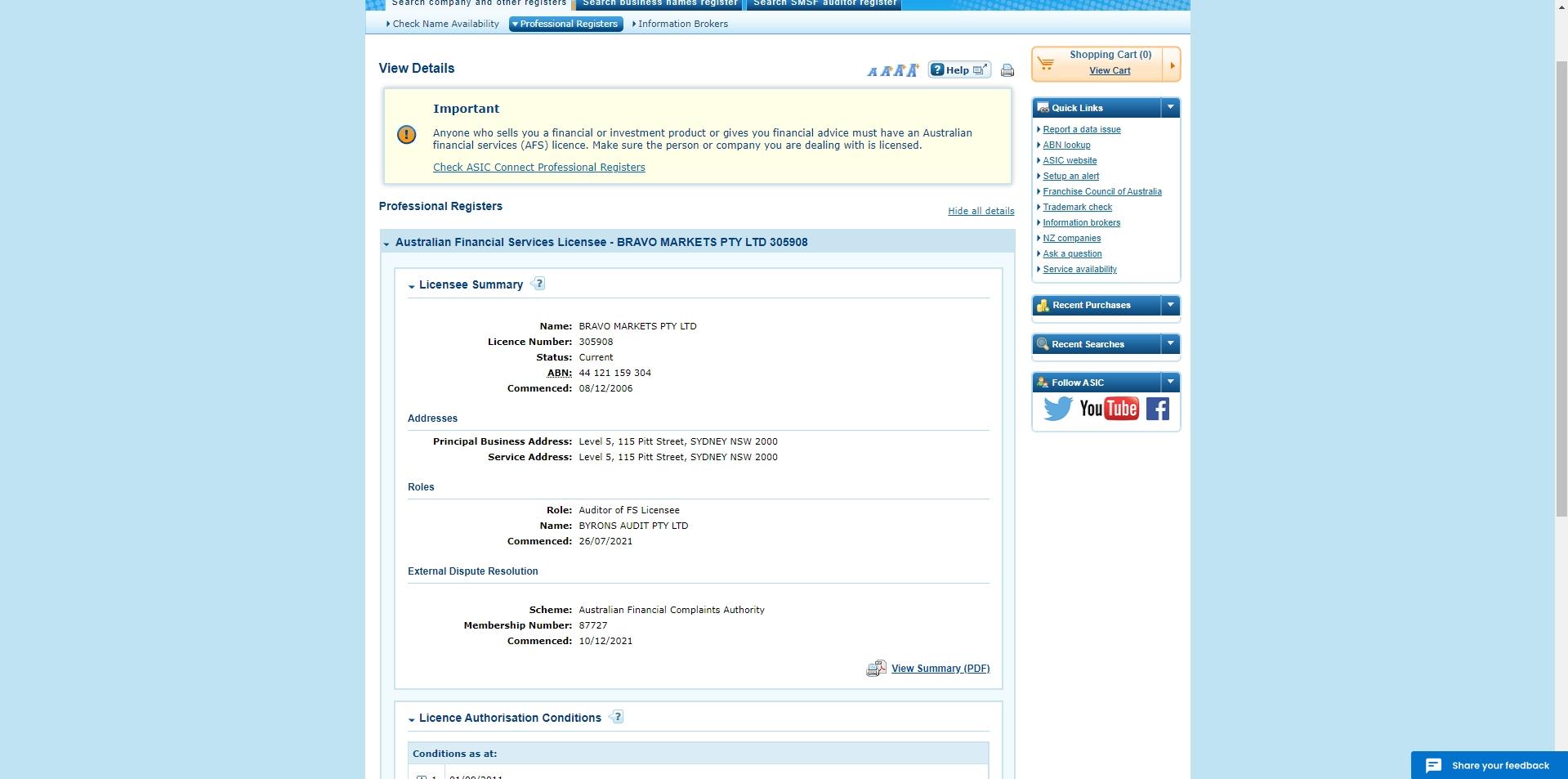Click the orange shopping cart icon
The height and width of the screenshot is (779, 1568).
point(1046,63)
